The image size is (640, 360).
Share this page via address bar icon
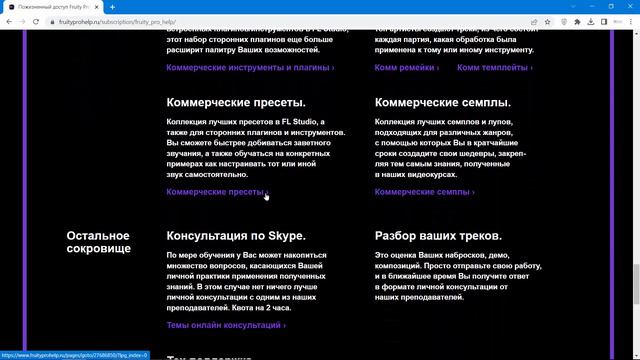pyautogui.click(x=534, y=22)
